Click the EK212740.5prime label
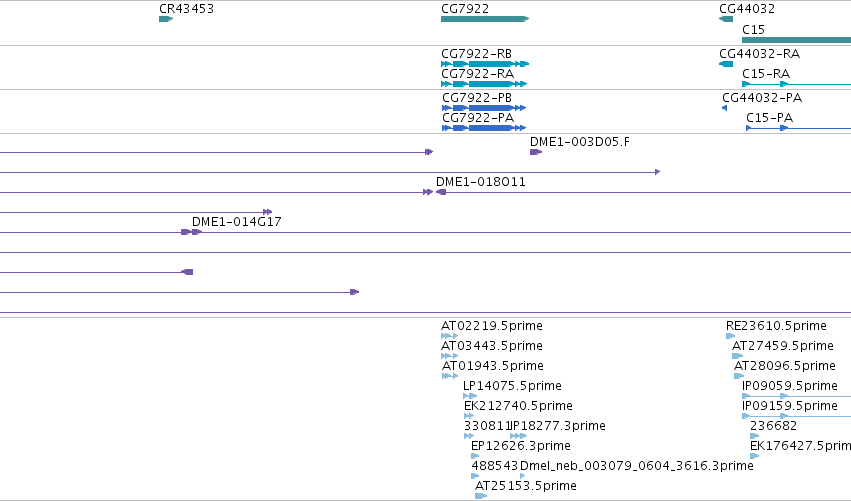 [x=518, y=406]
